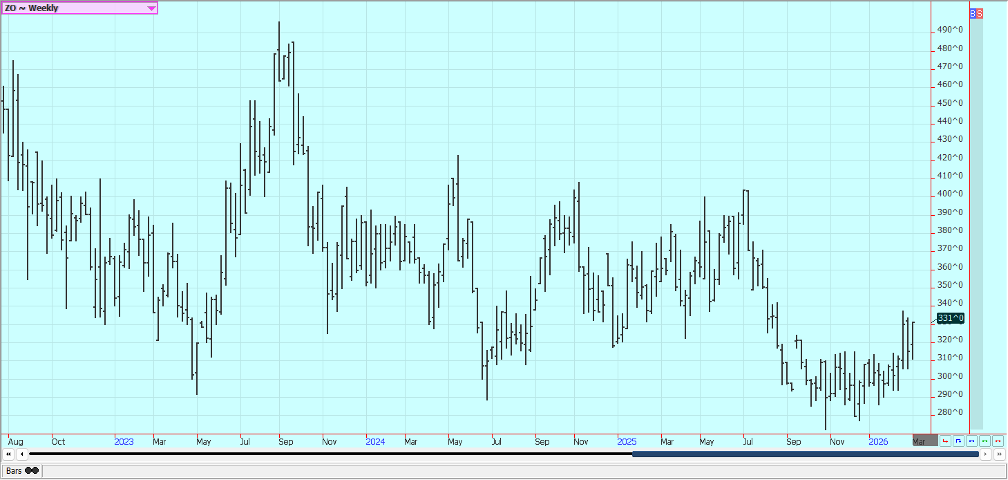This screenshot has height=480, width=1008.
Task: Jump to chart start with double-left arrow
Action: pyautogui.click(x=8, y=454)
